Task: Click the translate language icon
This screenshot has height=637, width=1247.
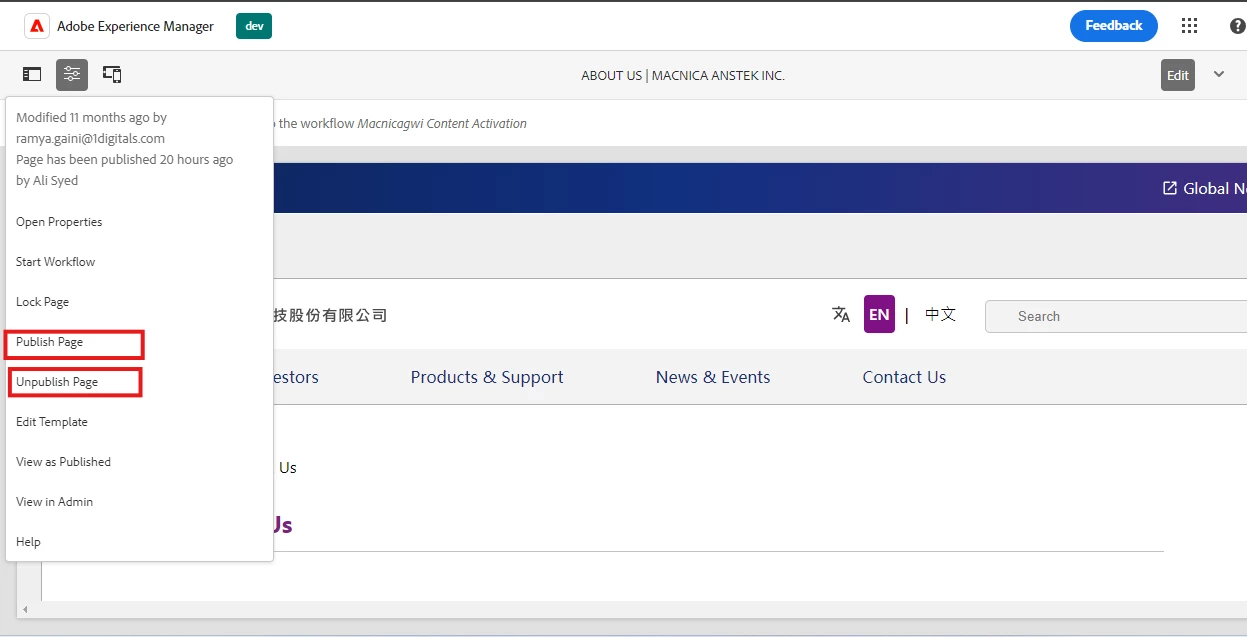Action: click(841, 314)
